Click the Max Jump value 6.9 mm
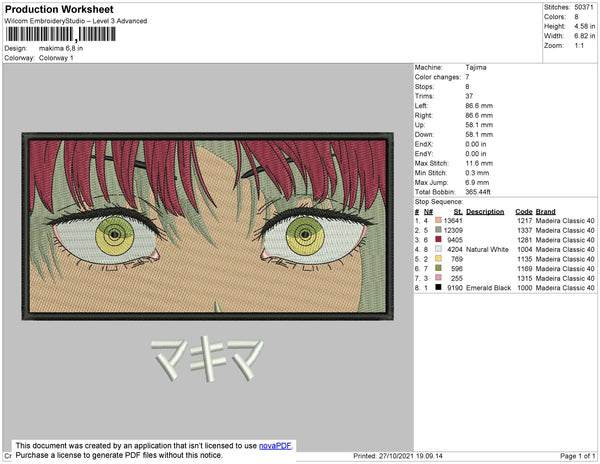 click(x=477, y=182)
